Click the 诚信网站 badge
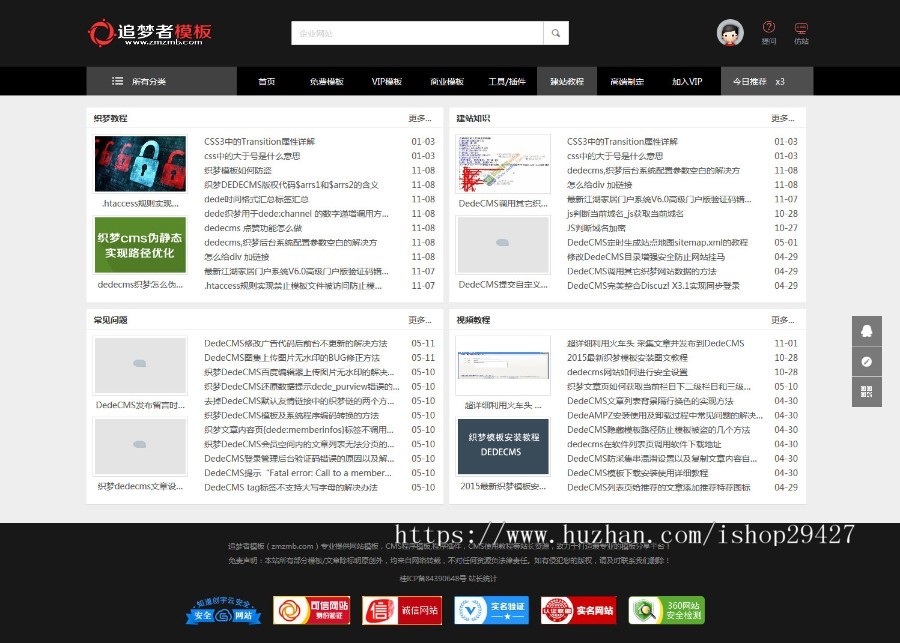 tap(402, 610)
